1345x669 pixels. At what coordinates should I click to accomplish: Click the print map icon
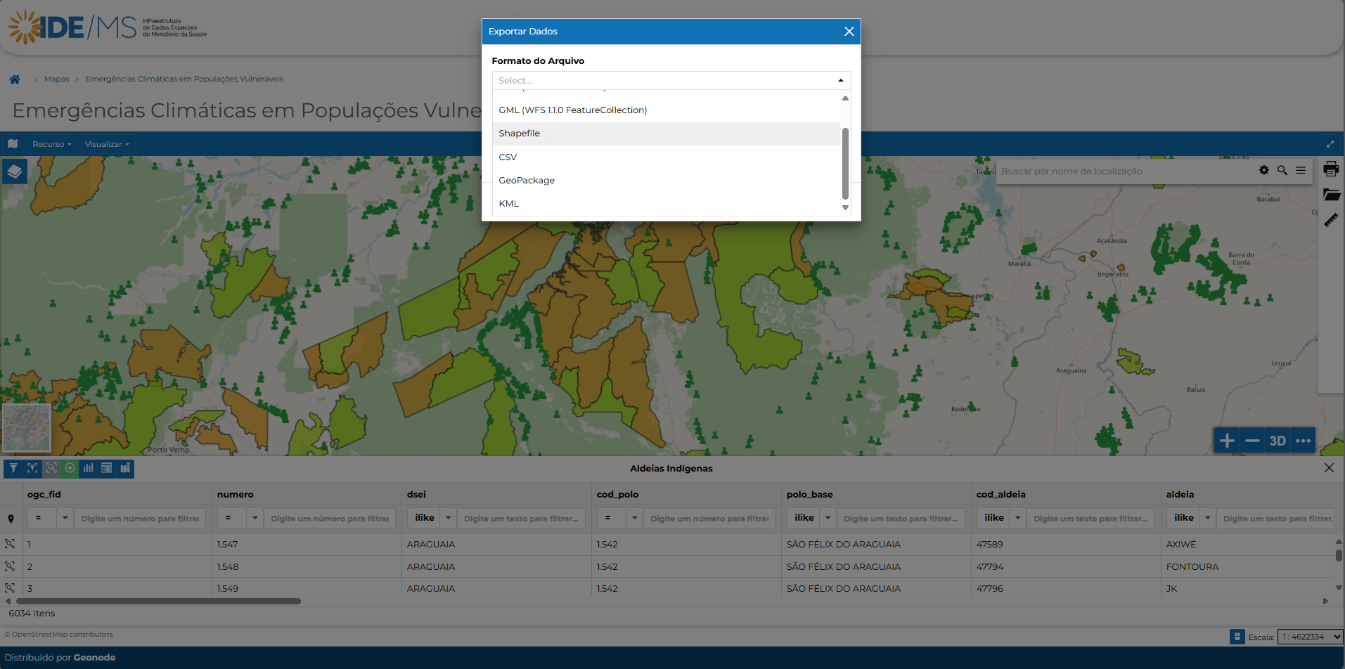1331,169
